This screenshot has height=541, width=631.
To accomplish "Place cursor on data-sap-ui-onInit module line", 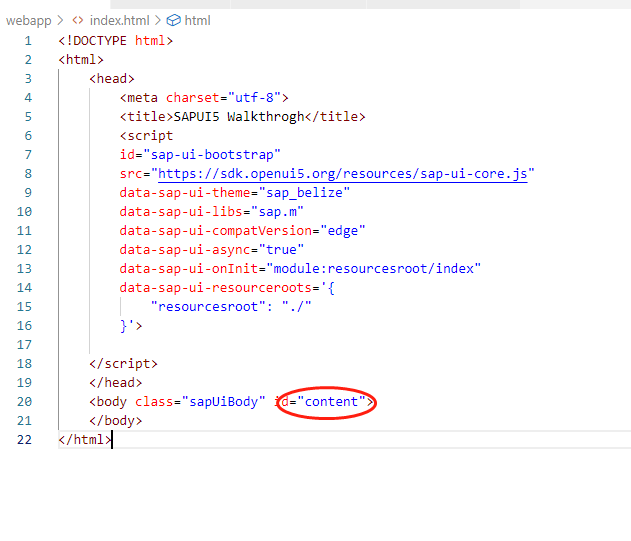I will click(300, 268).
